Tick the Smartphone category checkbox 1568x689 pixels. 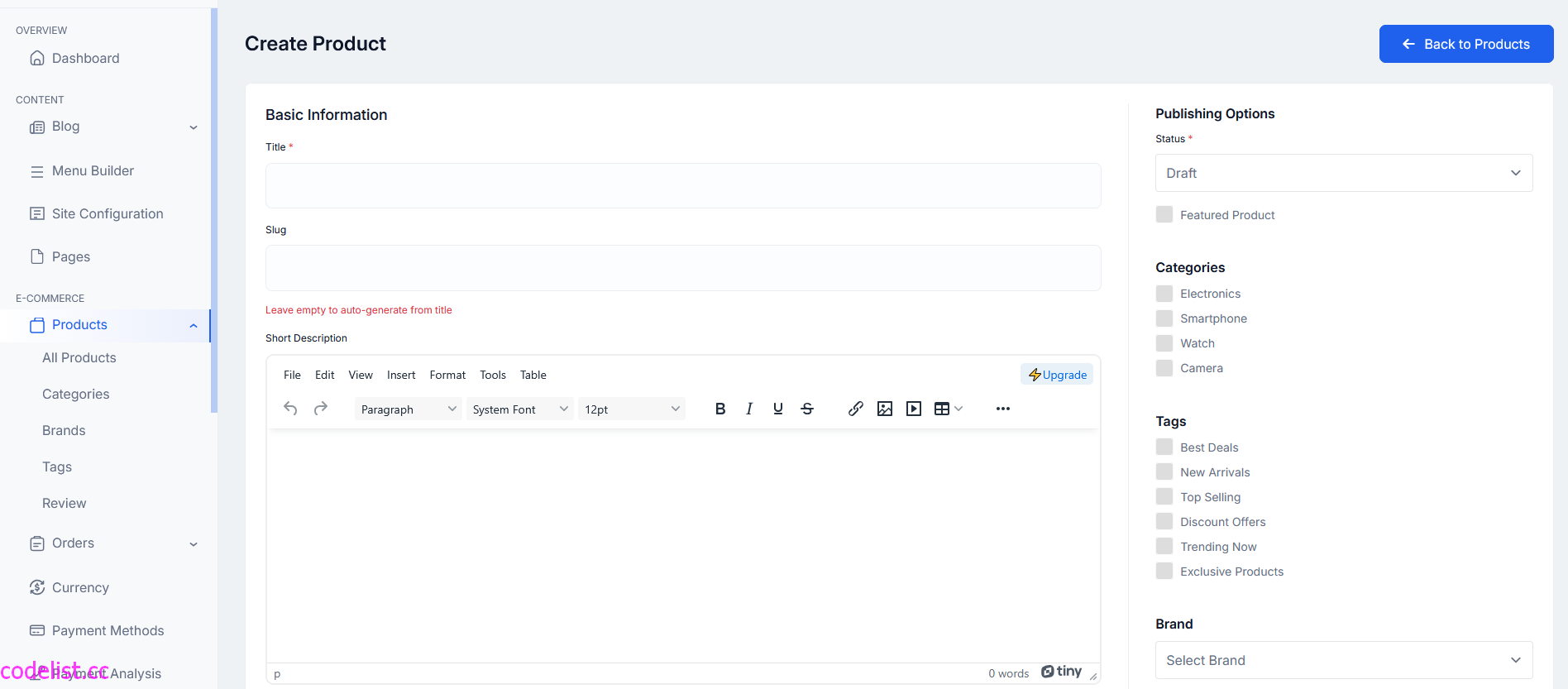click(1164, 318)
